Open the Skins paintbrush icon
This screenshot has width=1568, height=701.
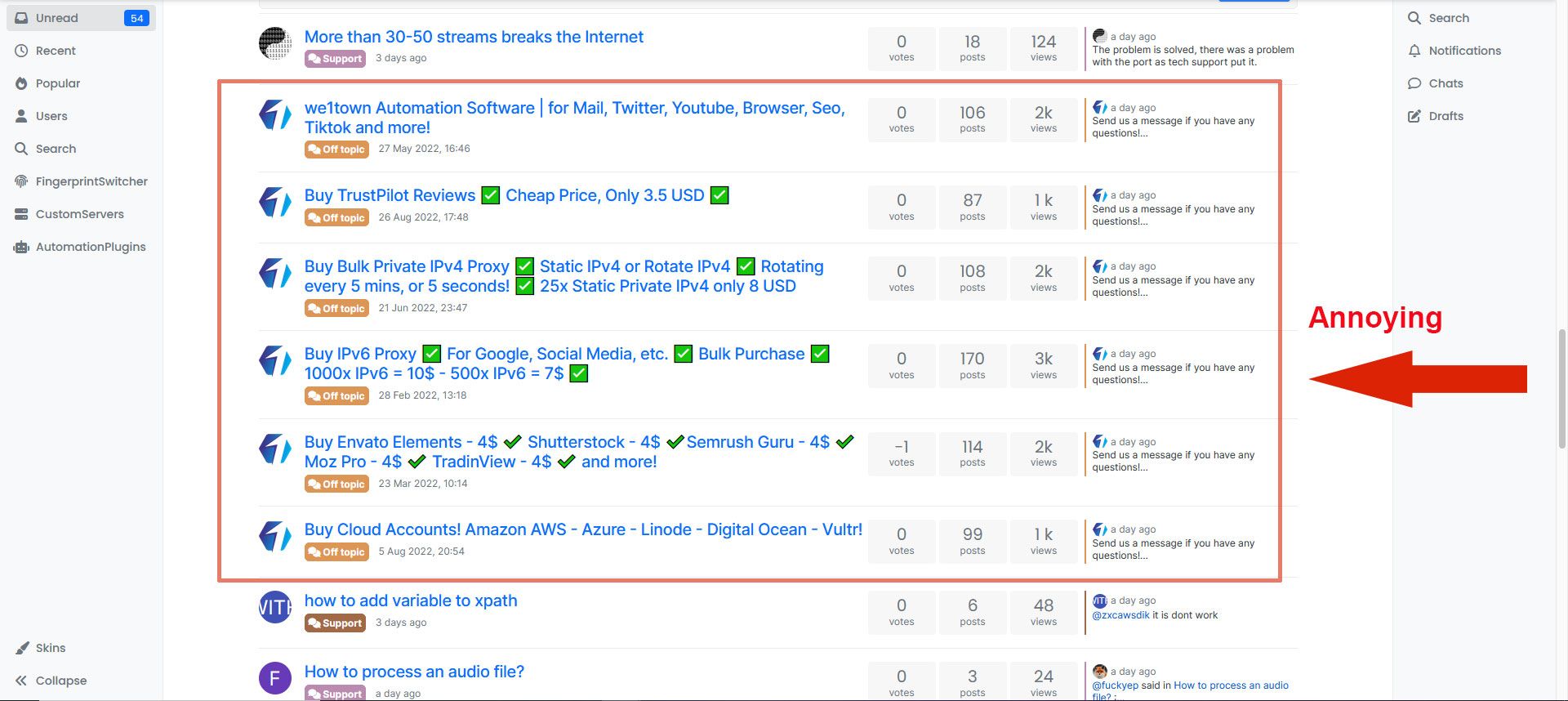coord(22,648)
